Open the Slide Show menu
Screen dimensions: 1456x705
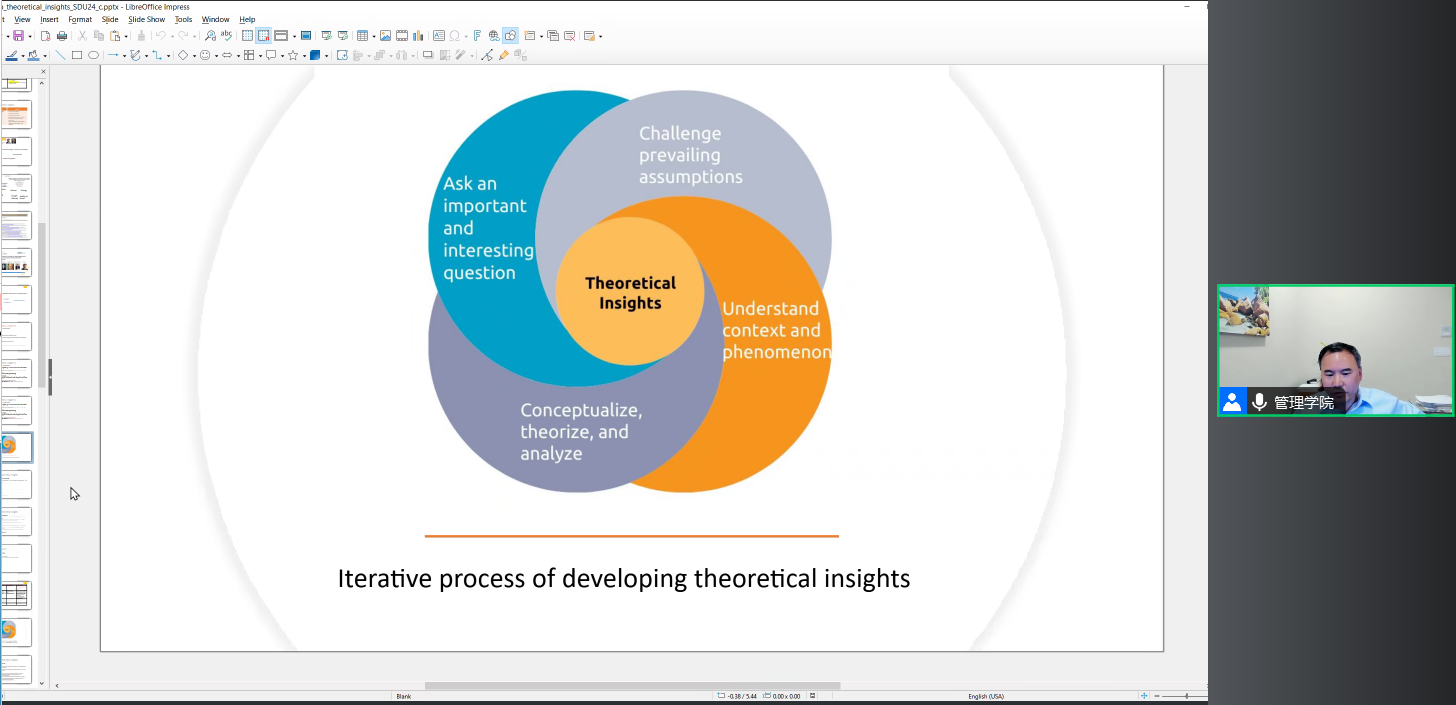point(146,19)
